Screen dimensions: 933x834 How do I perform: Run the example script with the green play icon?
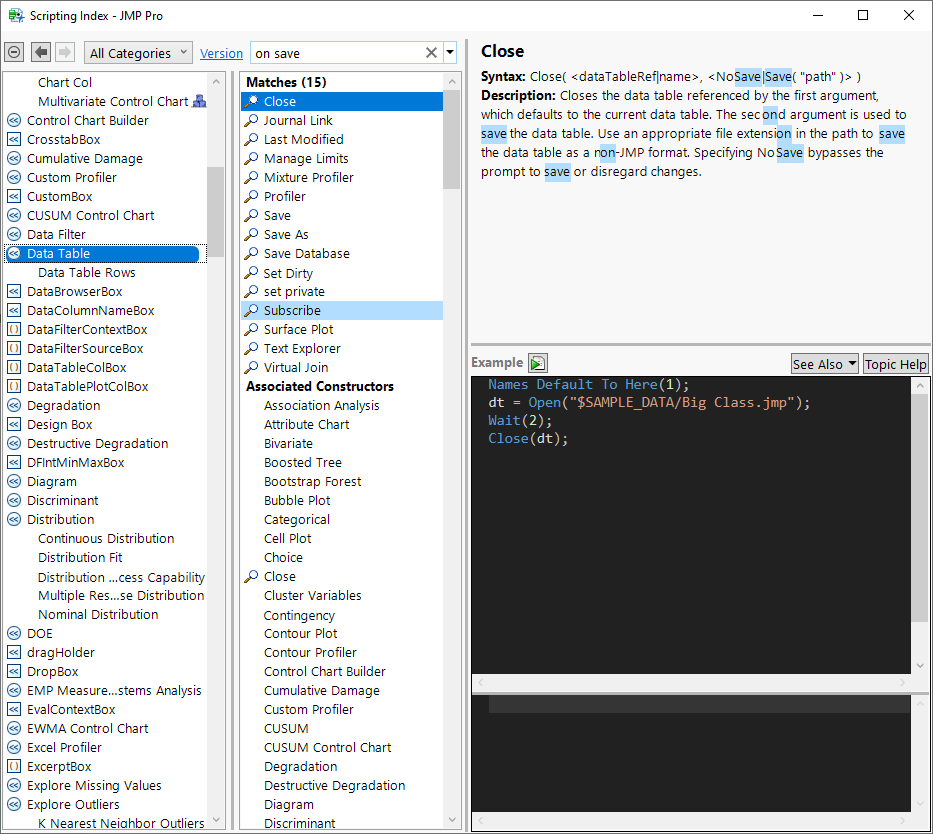[x=538, y=363]
